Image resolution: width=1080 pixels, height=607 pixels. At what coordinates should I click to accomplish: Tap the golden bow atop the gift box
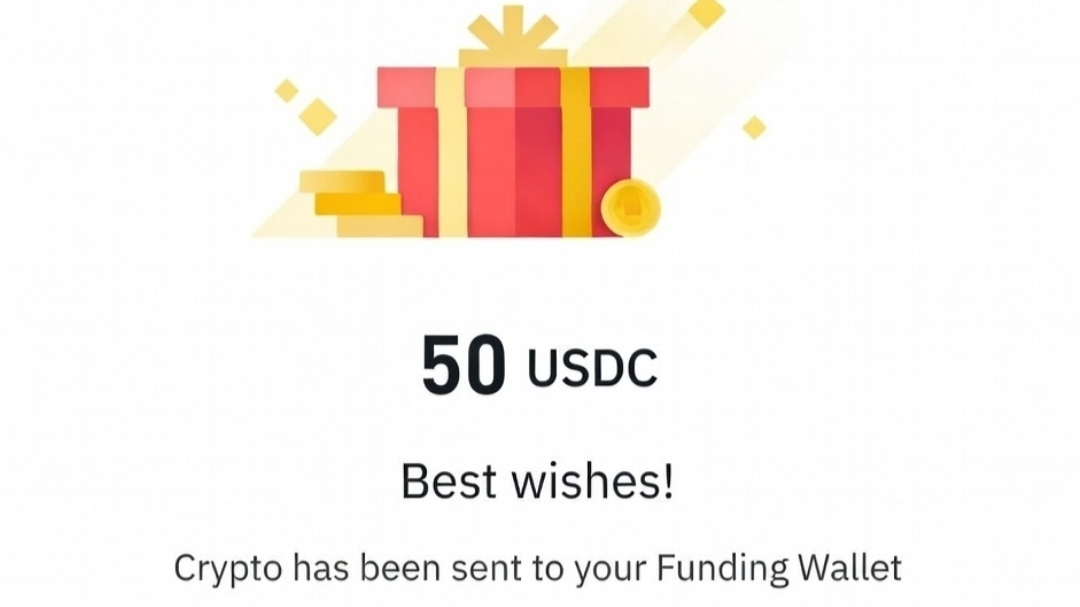513,36
